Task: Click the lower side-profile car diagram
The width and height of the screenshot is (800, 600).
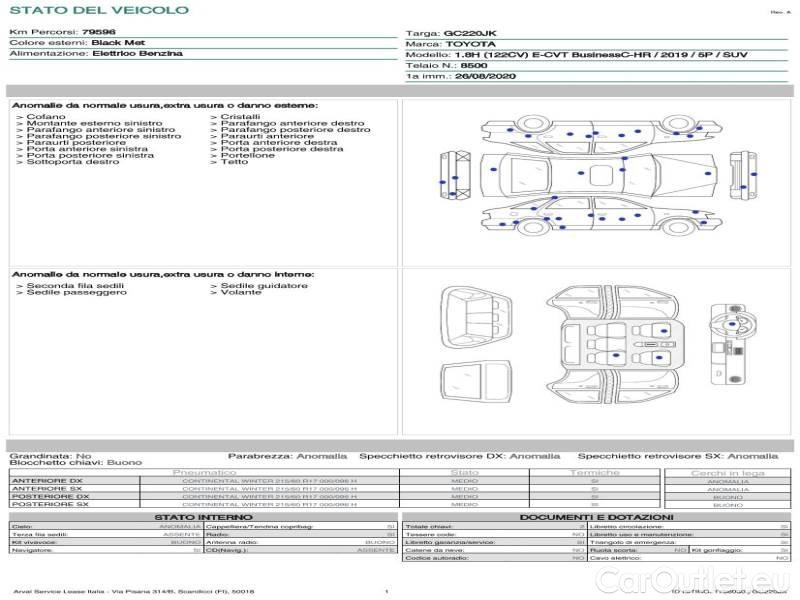Action: click(x=601, y=216)
